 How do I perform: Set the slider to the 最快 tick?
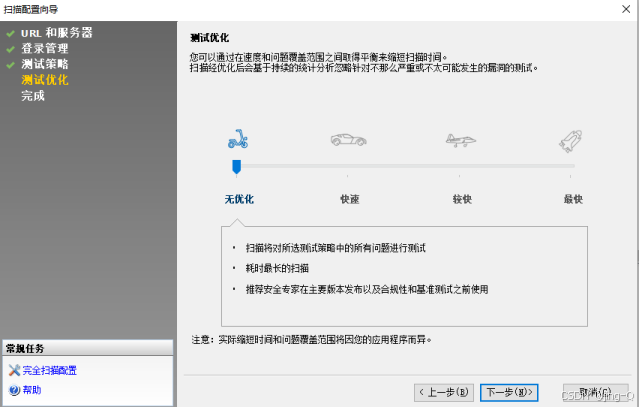click(x=571, y=166)
